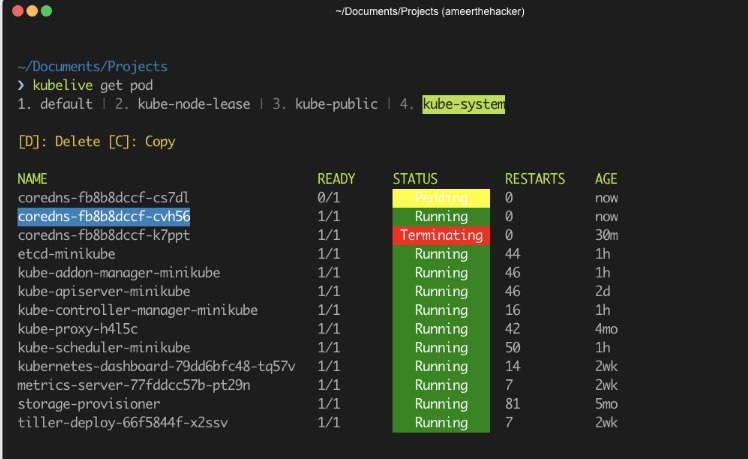Click the RESTARTS column header
748x459 pixels.
coord(535,179)
